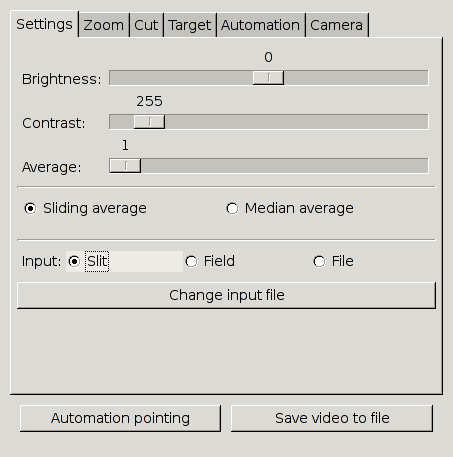Image resolution: width=453 pixels, height=457 pixels.
Task: Select the Target tab
Action: click(x=190, y=25)
